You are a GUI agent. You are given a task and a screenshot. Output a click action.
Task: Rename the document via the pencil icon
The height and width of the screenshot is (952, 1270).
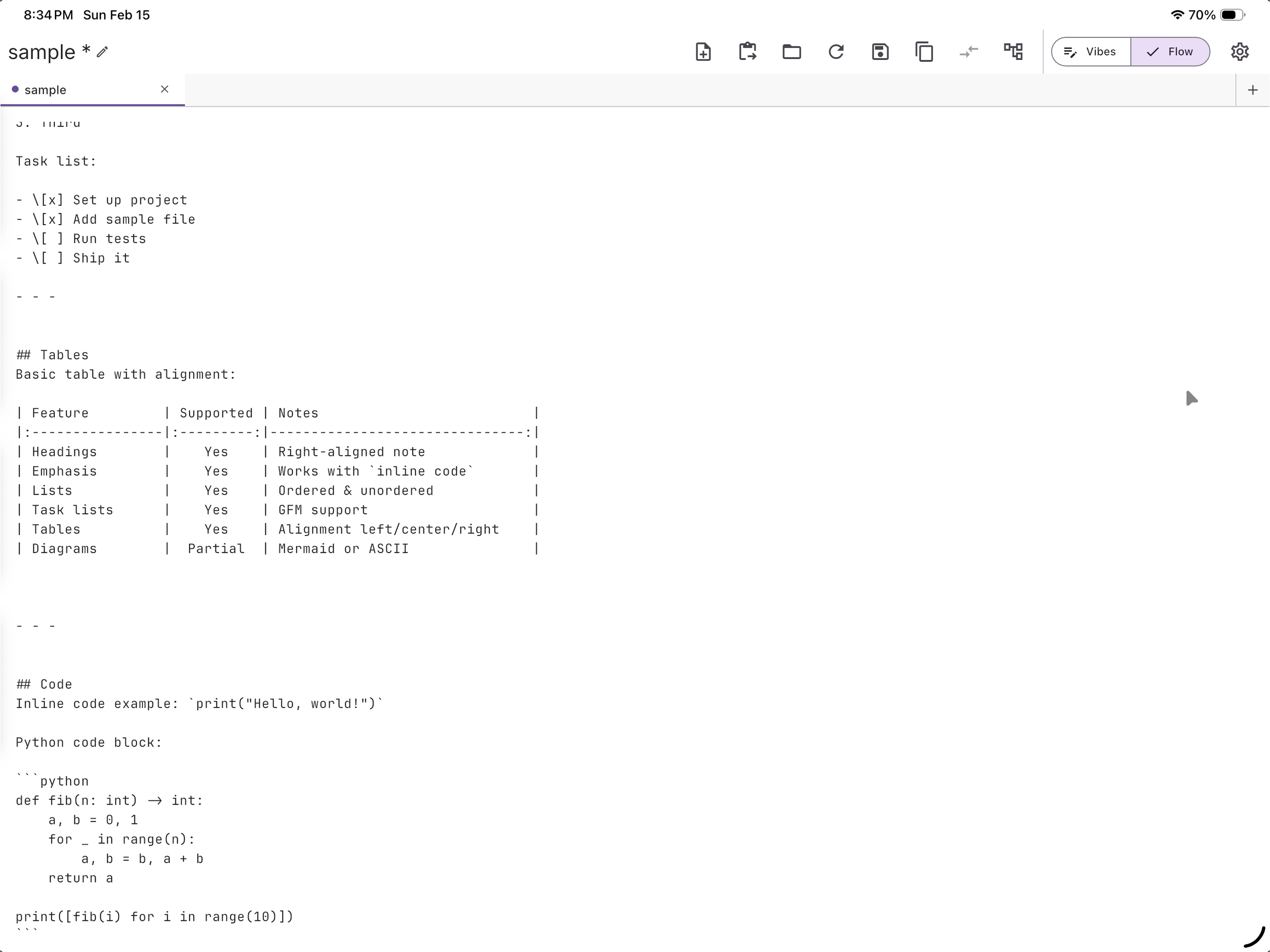102,52
